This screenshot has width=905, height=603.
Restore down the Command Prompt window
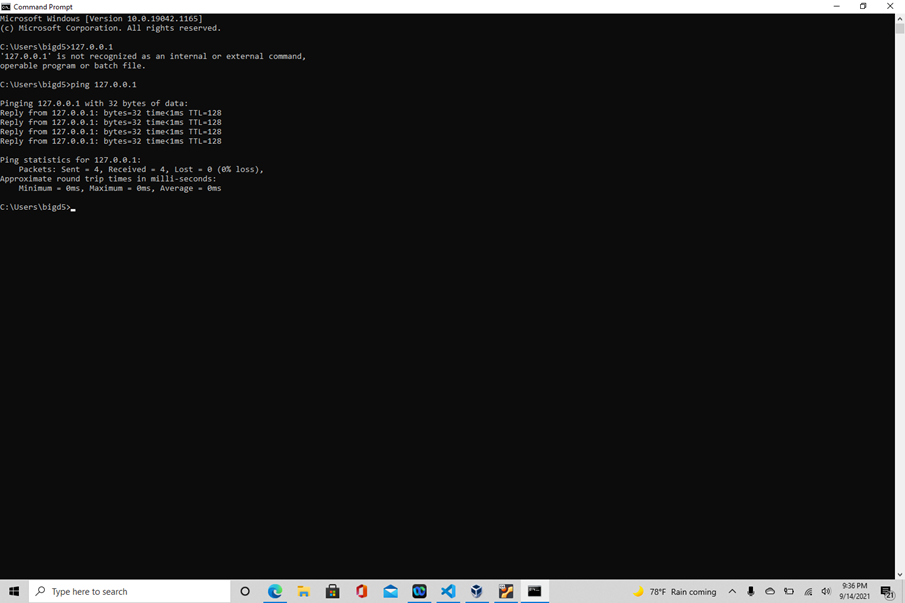click(863, 6)
